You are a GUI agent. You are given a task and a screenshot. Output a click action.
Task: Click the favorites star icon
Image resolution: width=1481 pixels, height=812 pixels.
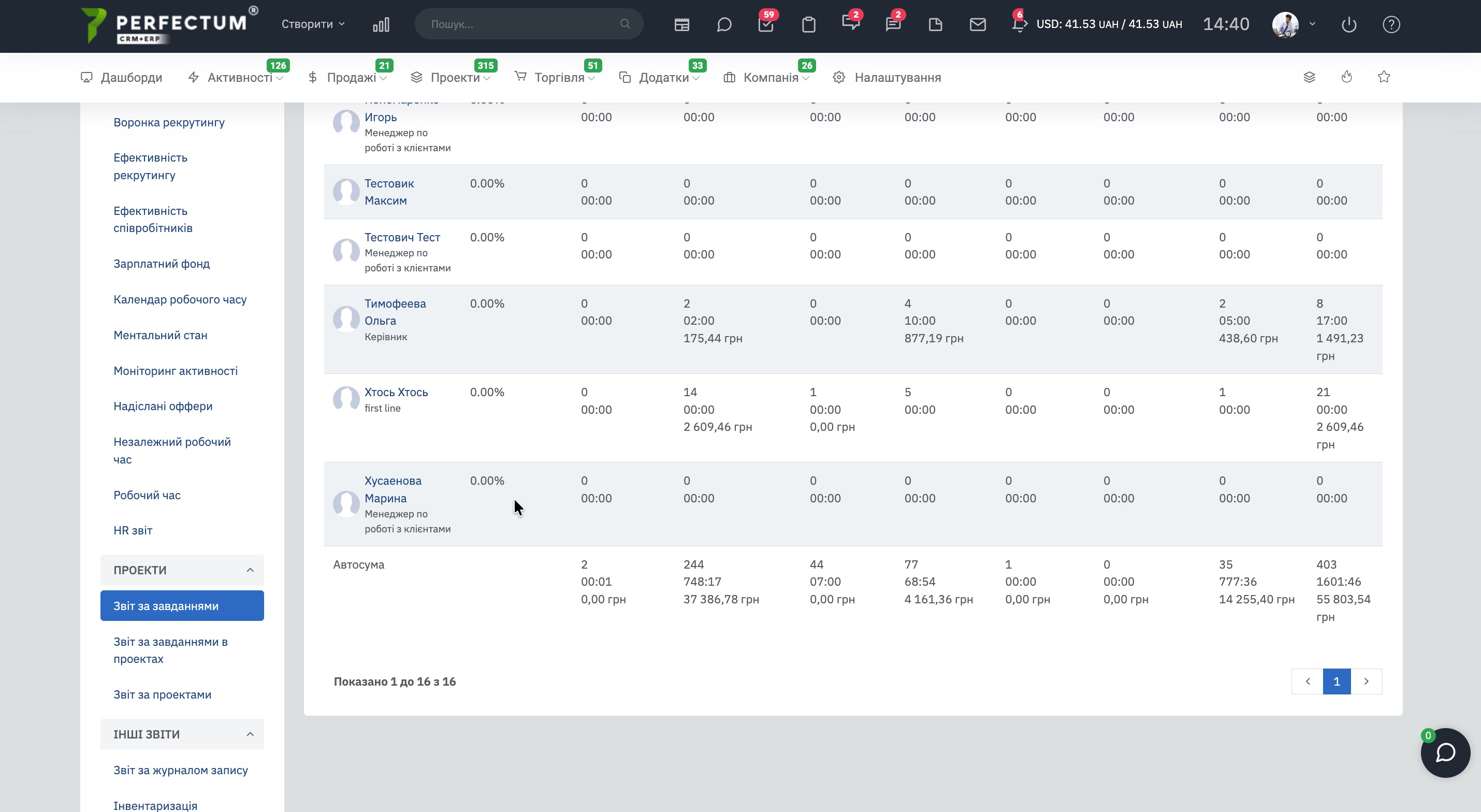pyautogui.click(x=1384, y=77)
